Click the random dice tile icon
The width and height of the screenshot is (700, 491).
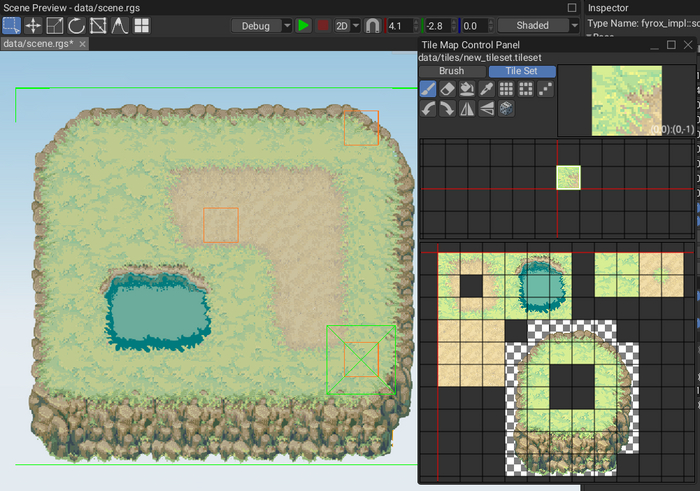(506, 109)
